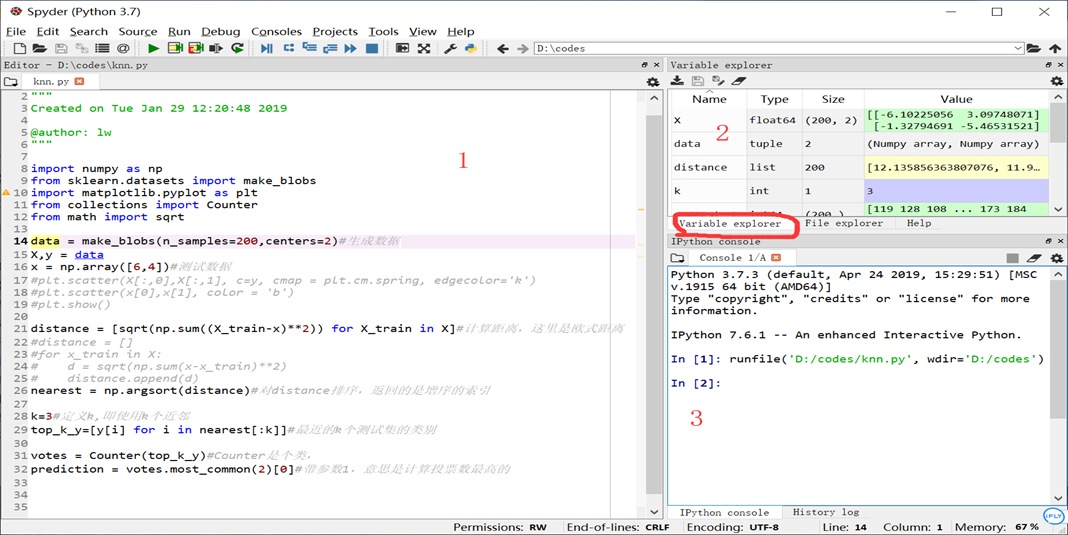The height and width of the screenshot is (535, 1068).
Task: Run selection or current line icon
Action: point(216,48)
